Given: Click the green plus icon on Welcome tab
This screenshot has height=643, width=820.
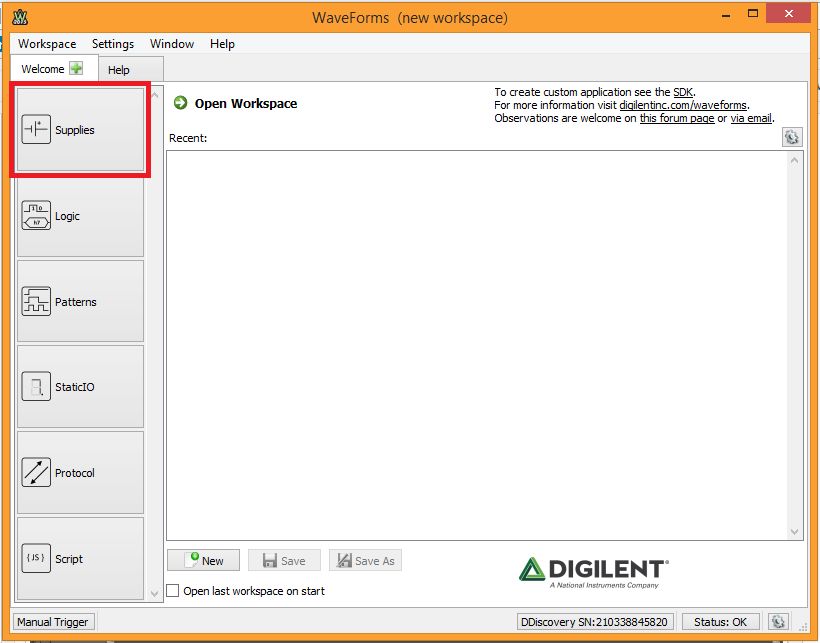Looking at the screenshot, I should coord(76,68).
